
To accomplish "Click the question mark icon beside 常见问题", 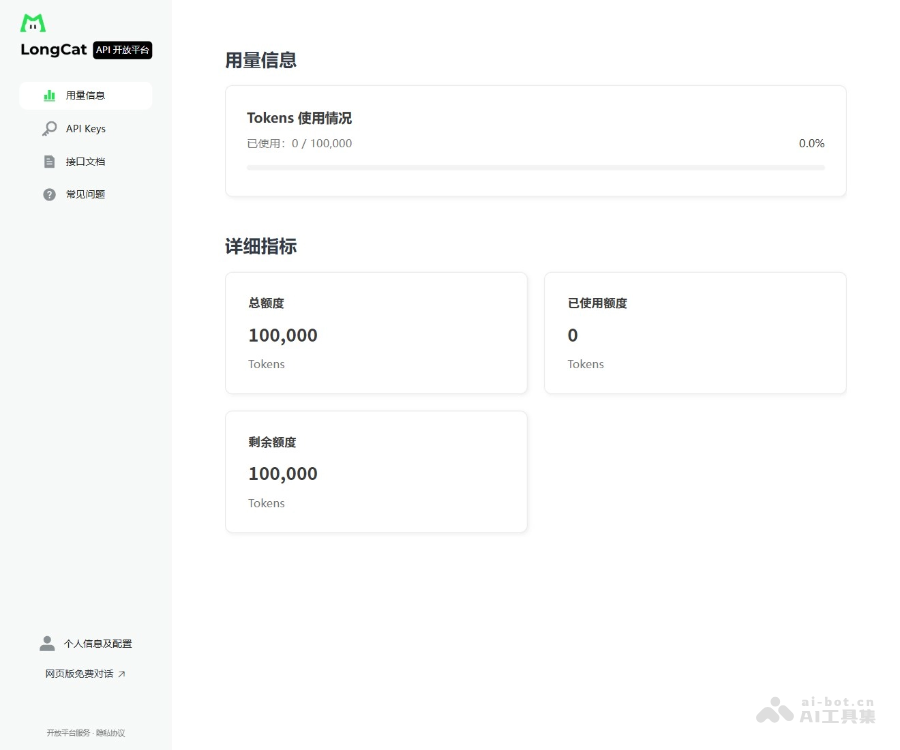I will 49,195.
